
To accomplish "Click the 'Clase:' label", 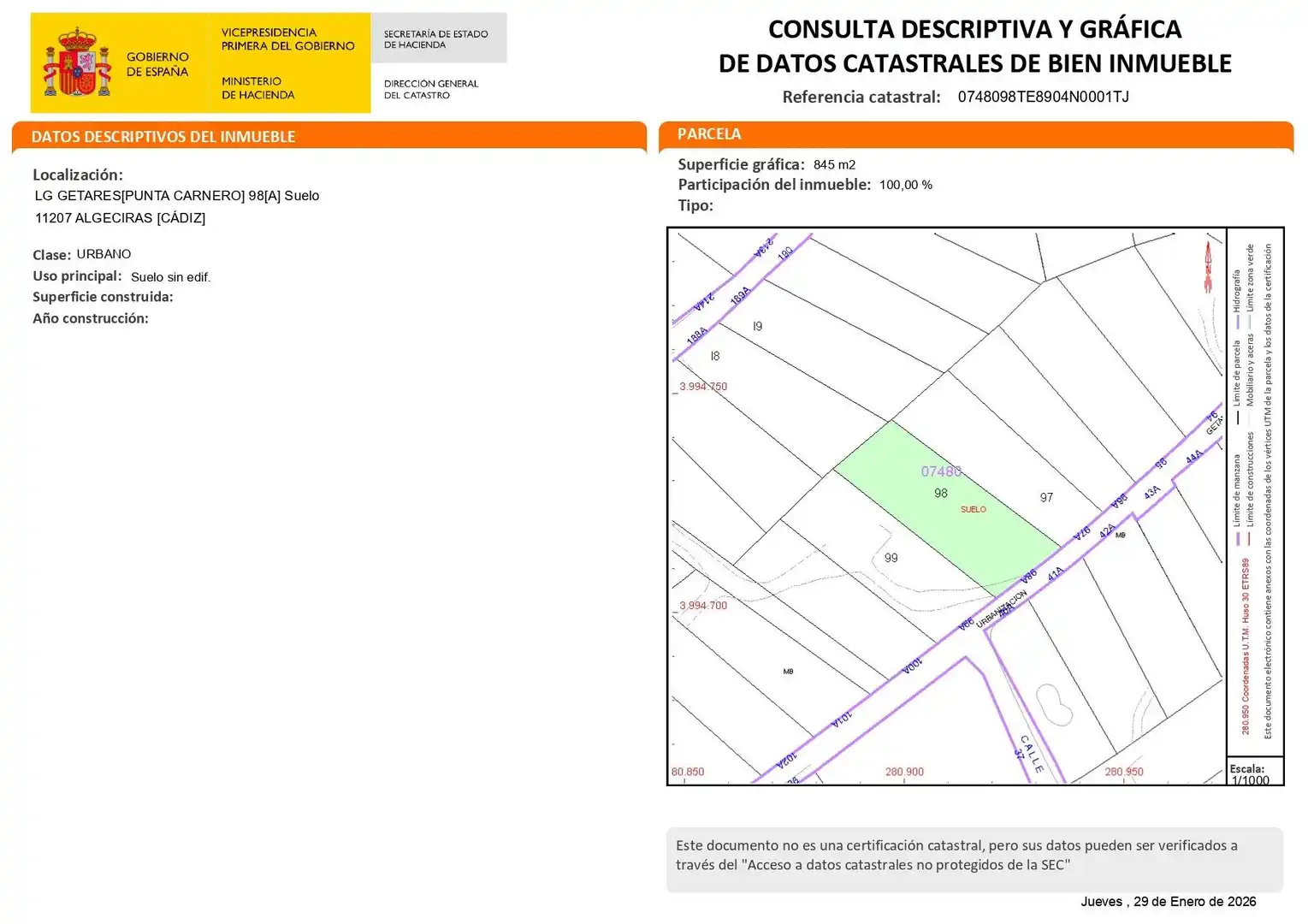I will (51, 255).
